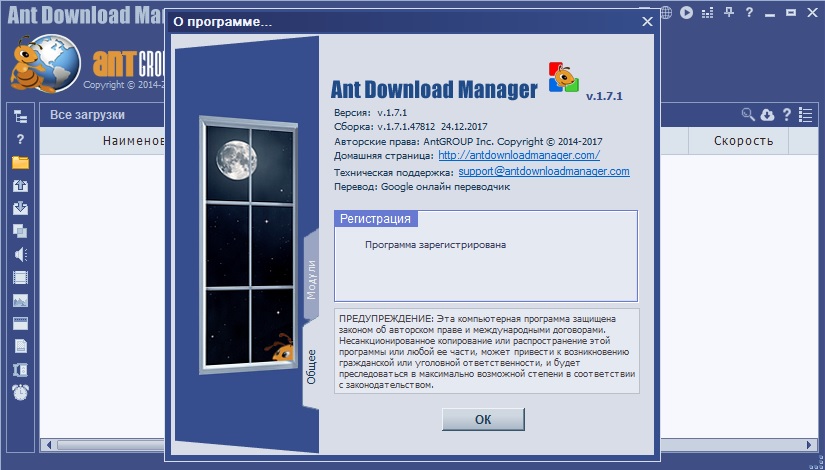Viewport: 825px width, 470px height.
Task: Click the ant globe logo in main window
Action: click(45, 63)
